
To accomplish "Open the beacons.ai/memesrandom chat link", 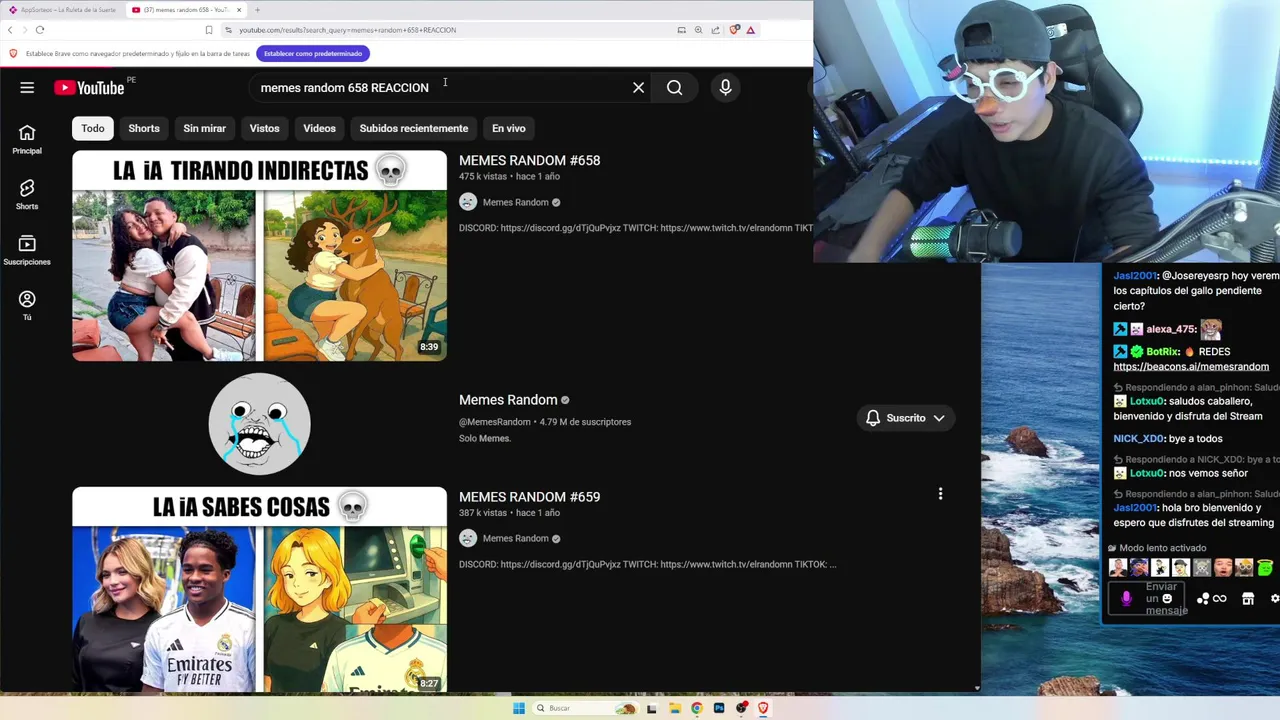I will coord(1191,367).
